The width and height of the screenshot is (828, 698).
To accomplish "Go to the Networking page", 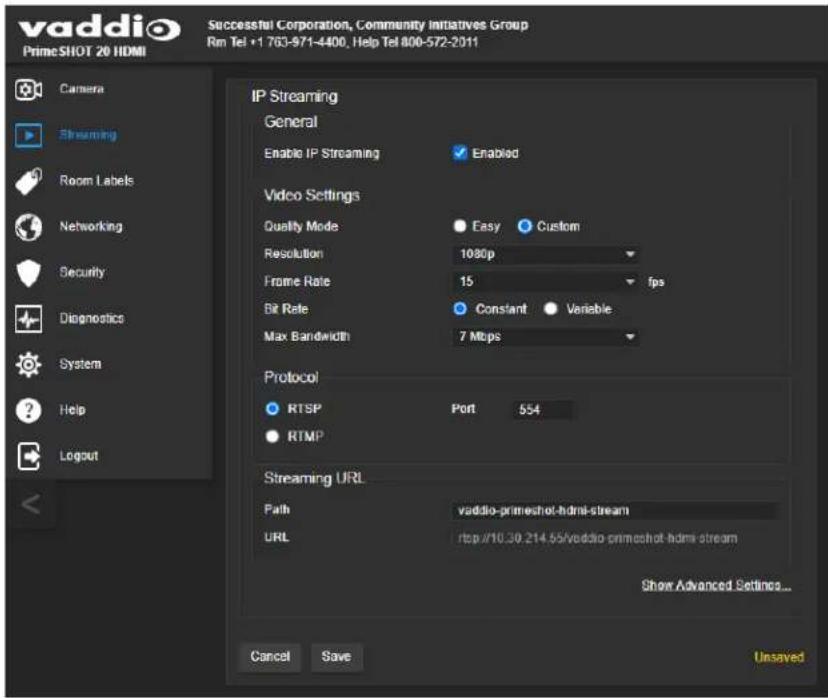I will (91, 227).
